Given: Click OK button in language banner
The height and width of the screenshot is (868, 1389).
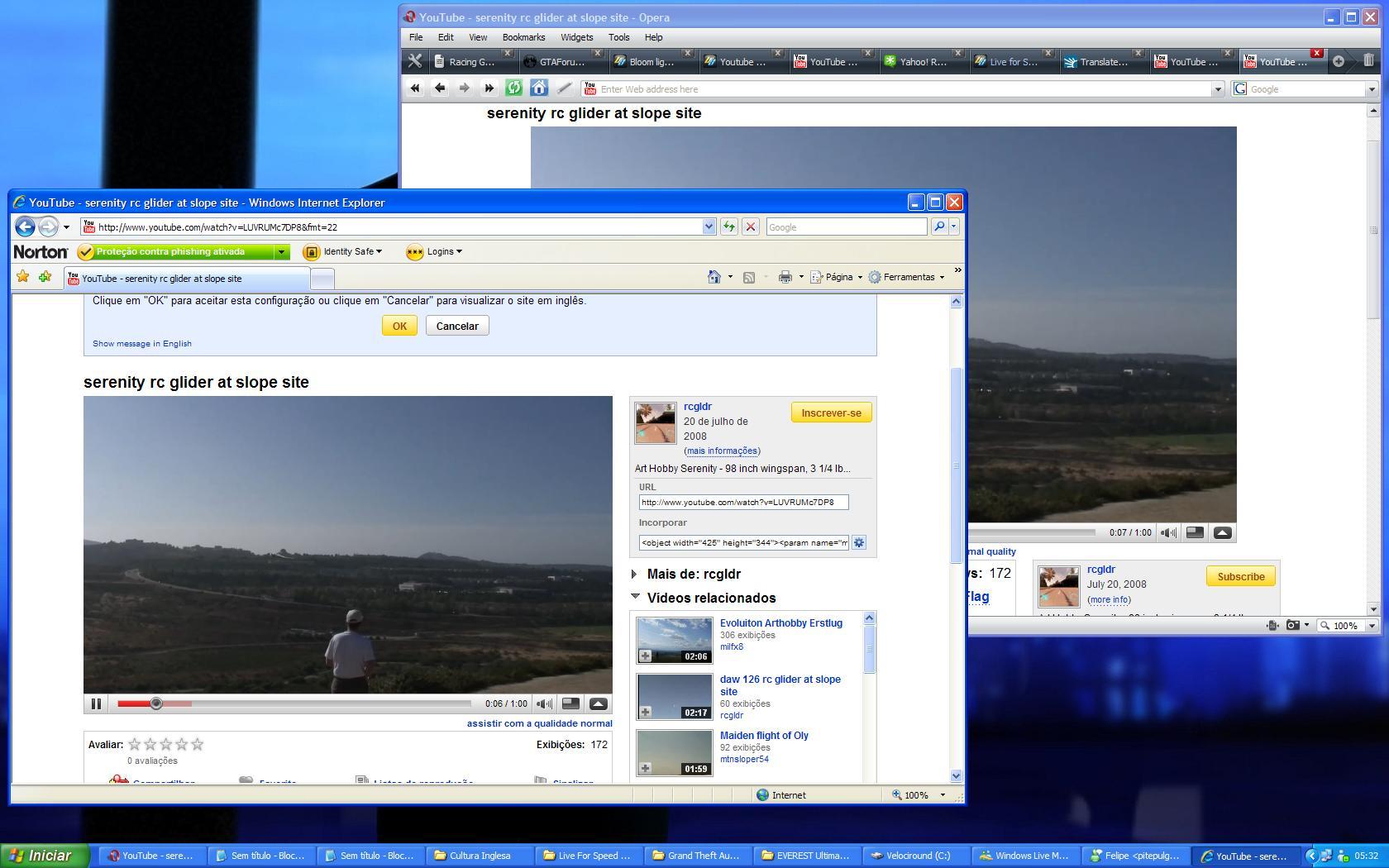Looking at the screenshot, I should [x=399, y=326].
